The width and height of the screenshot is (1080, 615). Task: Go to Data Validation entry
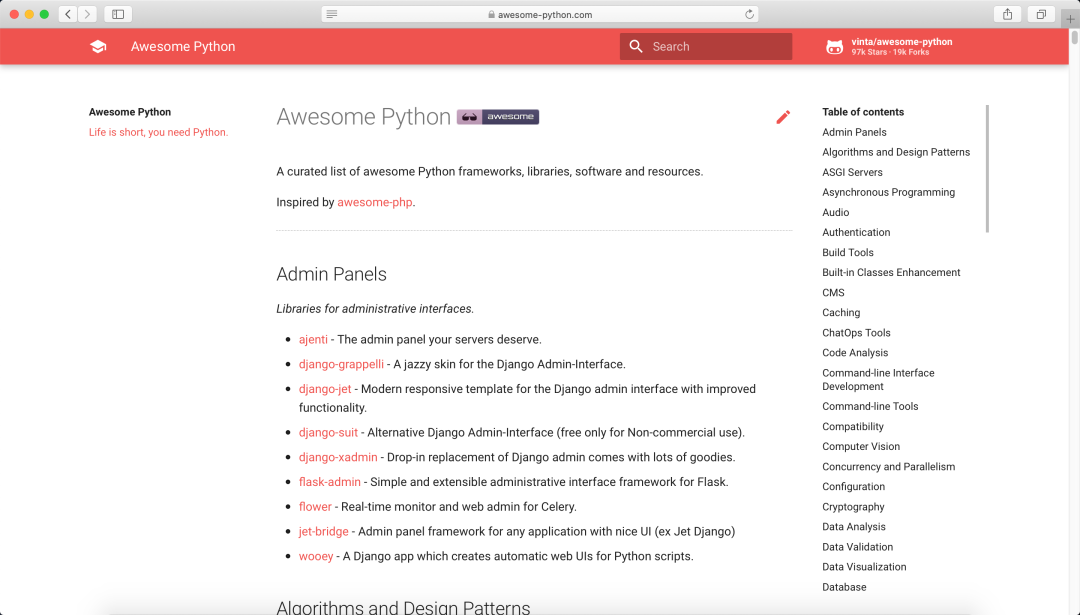[858, 546]
